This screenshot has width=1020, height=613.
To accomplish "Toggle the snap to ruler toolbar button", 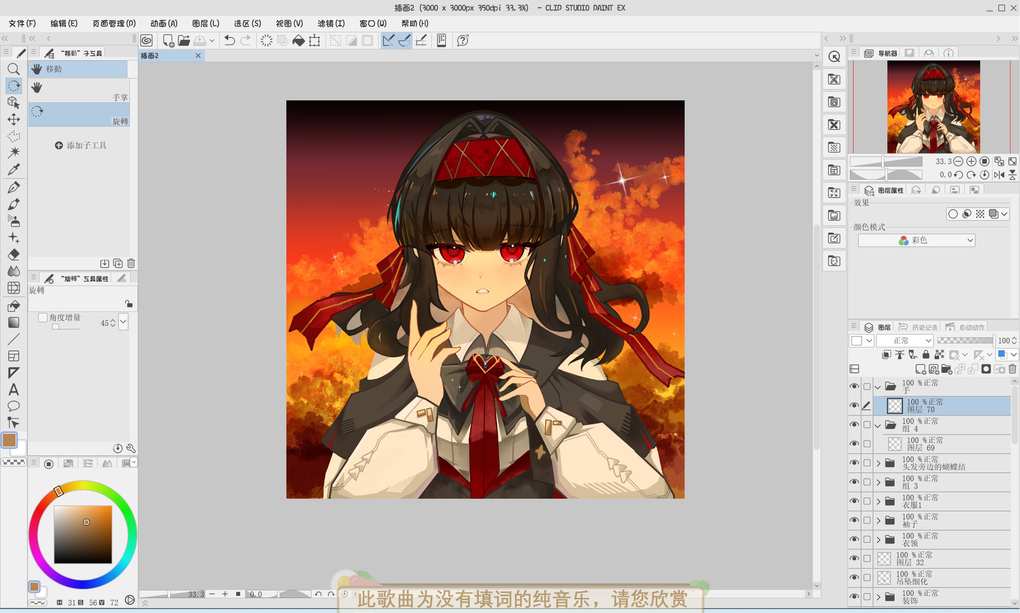I will pyautogui.click(x=388, y=40).
